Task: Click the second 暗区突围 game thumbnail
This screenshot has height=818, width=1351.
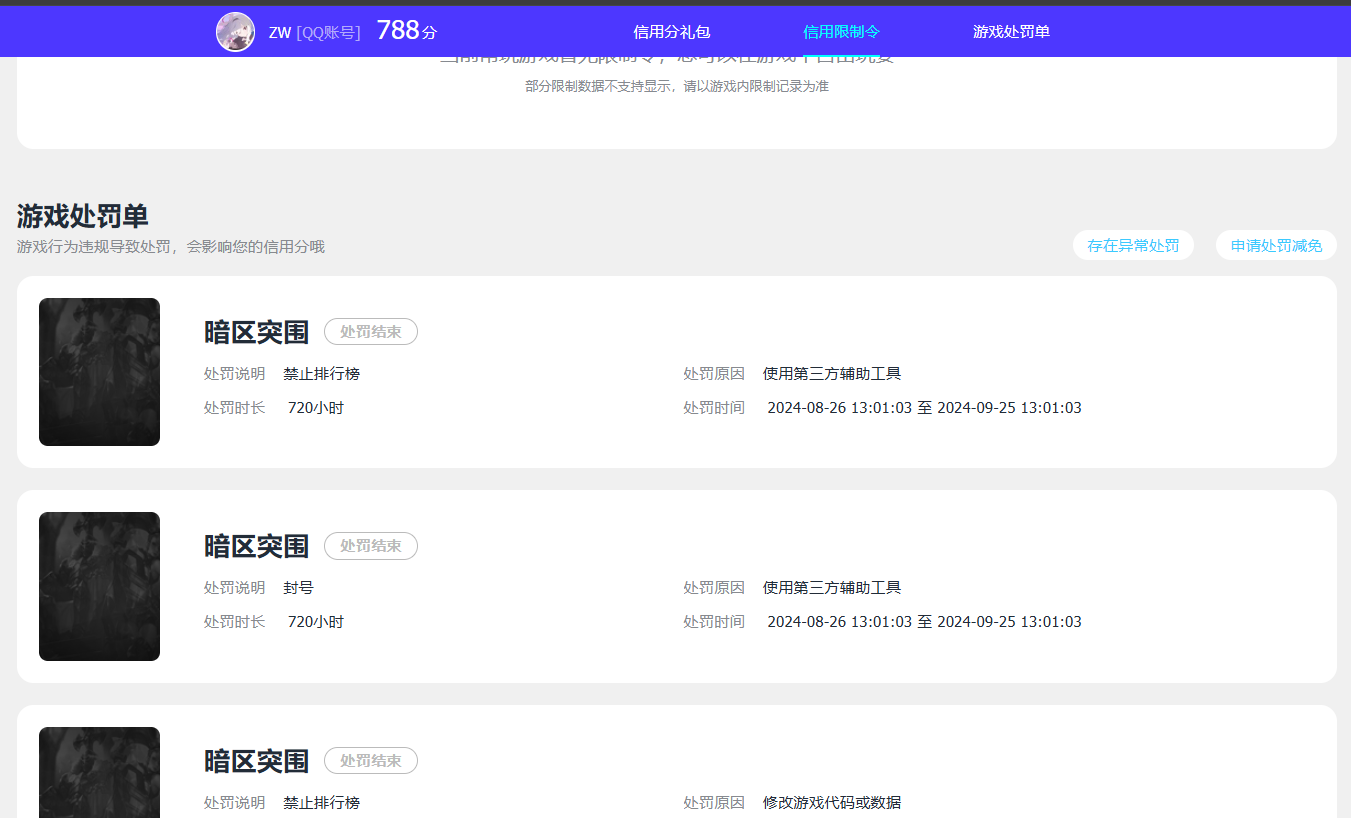Action: coord(99,586)
